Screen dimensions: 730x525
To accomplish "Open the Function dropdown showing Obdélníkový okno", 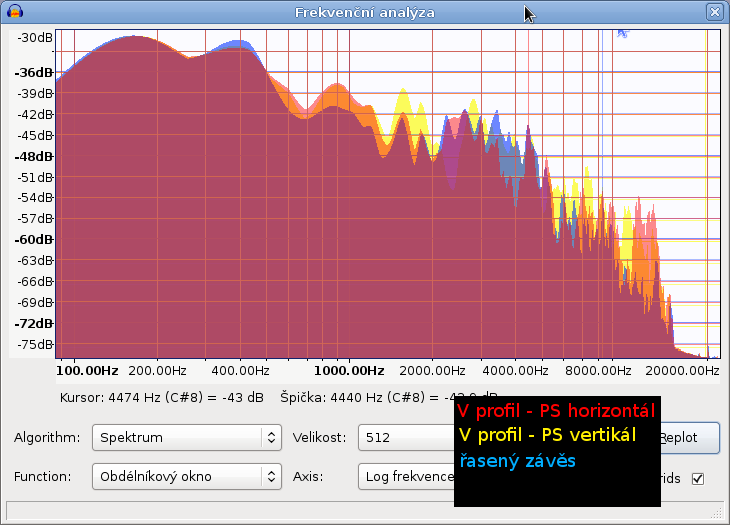I will 187,477.
